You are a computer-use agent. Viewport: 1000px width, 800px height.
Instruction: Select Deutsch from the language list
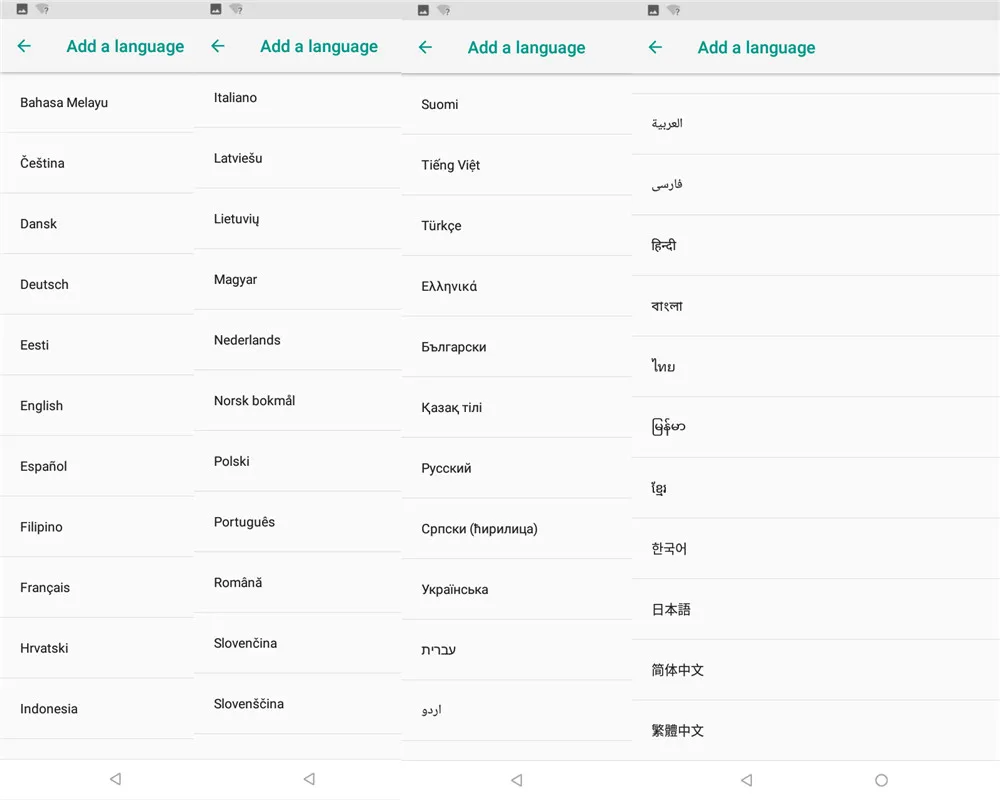tap(45, 284)
